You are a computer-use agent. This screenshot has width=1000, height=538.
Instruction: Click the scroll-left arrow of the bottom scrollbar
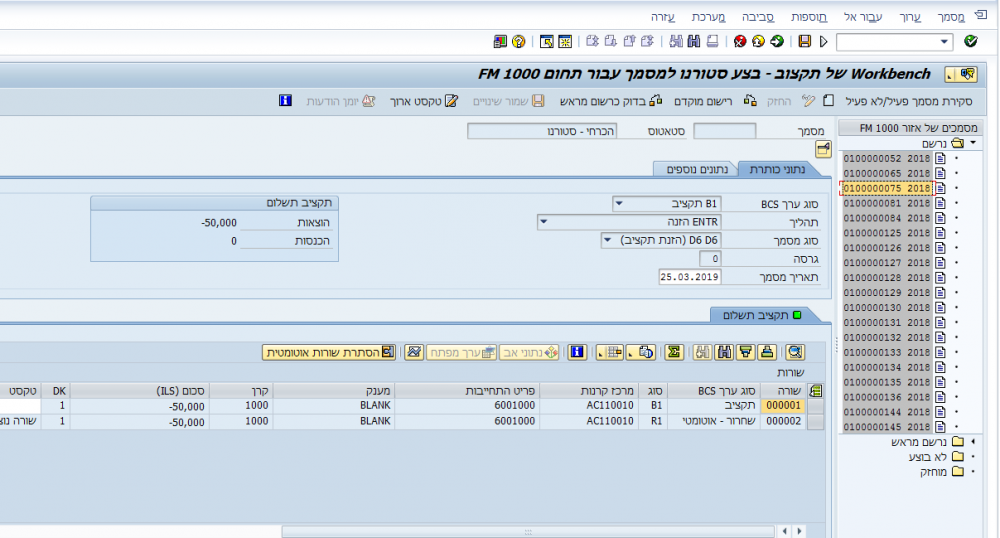coord(784,531)
